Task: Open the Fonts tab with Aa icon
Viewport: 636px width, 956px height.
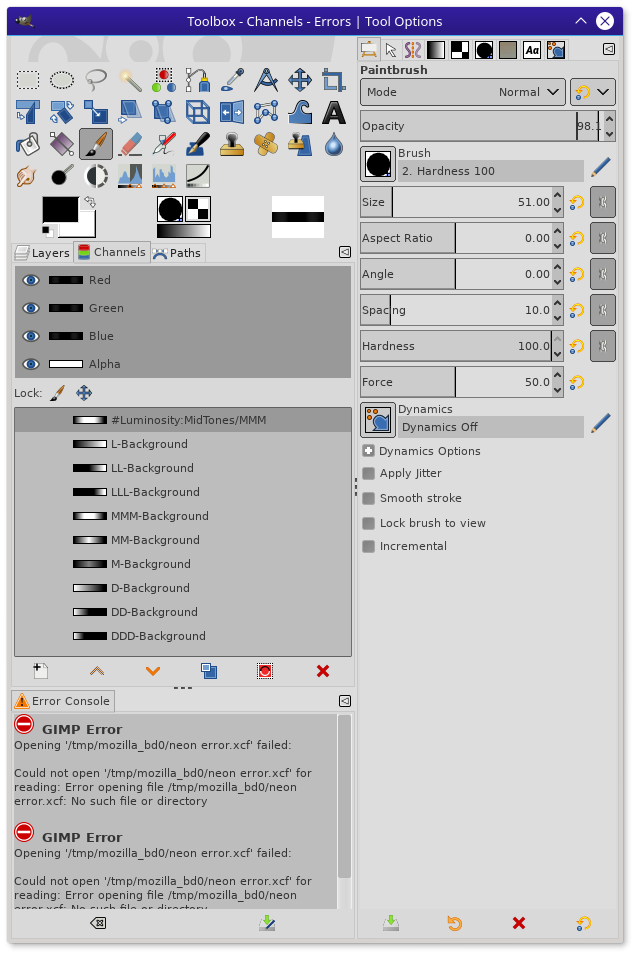Action: tap(532, 50)
